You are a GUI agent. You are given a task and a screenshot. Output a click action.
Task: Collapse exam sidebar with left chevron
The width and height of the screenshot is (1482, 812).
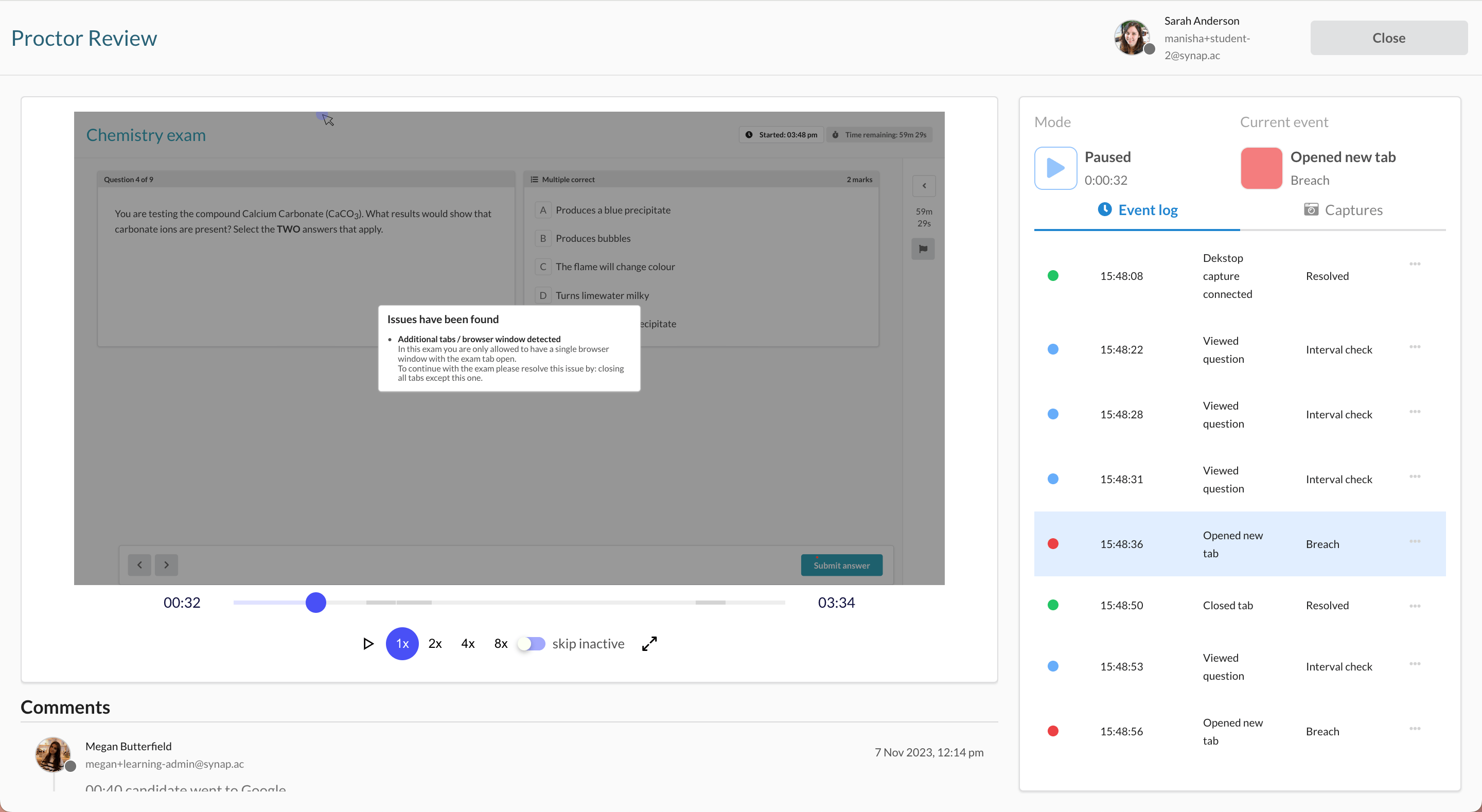[x=924, y=186]
